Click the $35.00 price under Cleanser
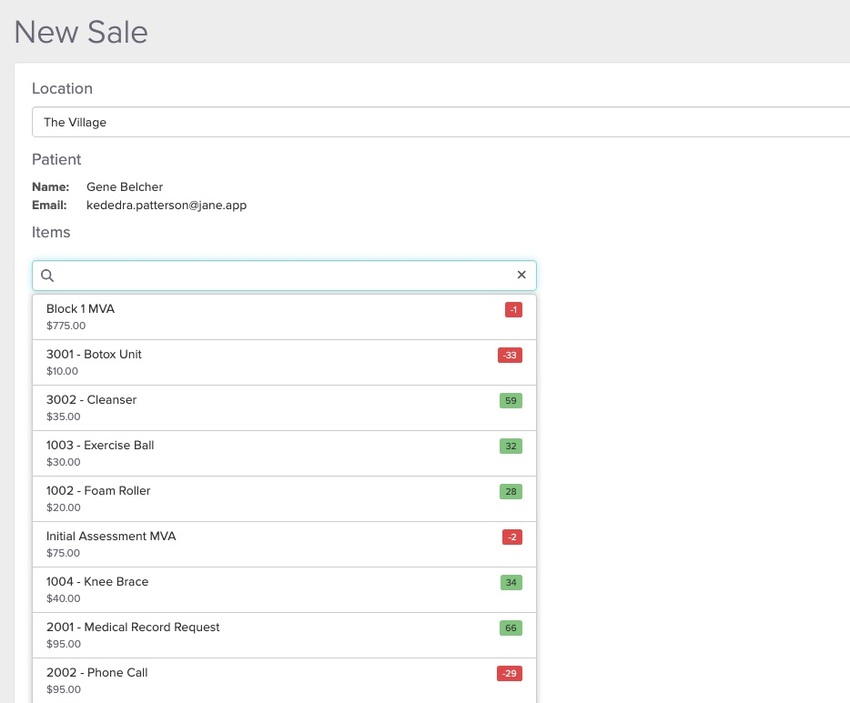The width and height of the screenshot is (850, 703). tap(63, 417)
